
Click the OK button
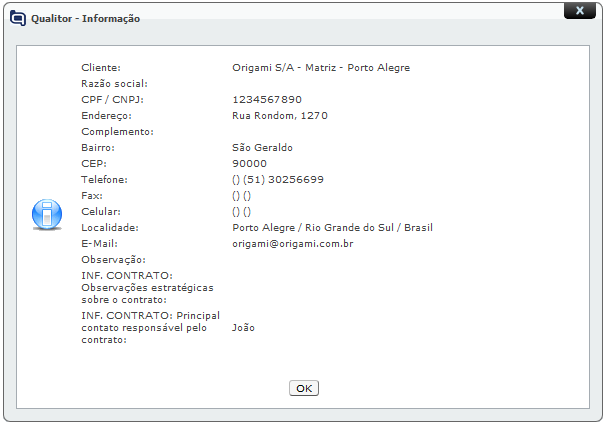(304, 388)
